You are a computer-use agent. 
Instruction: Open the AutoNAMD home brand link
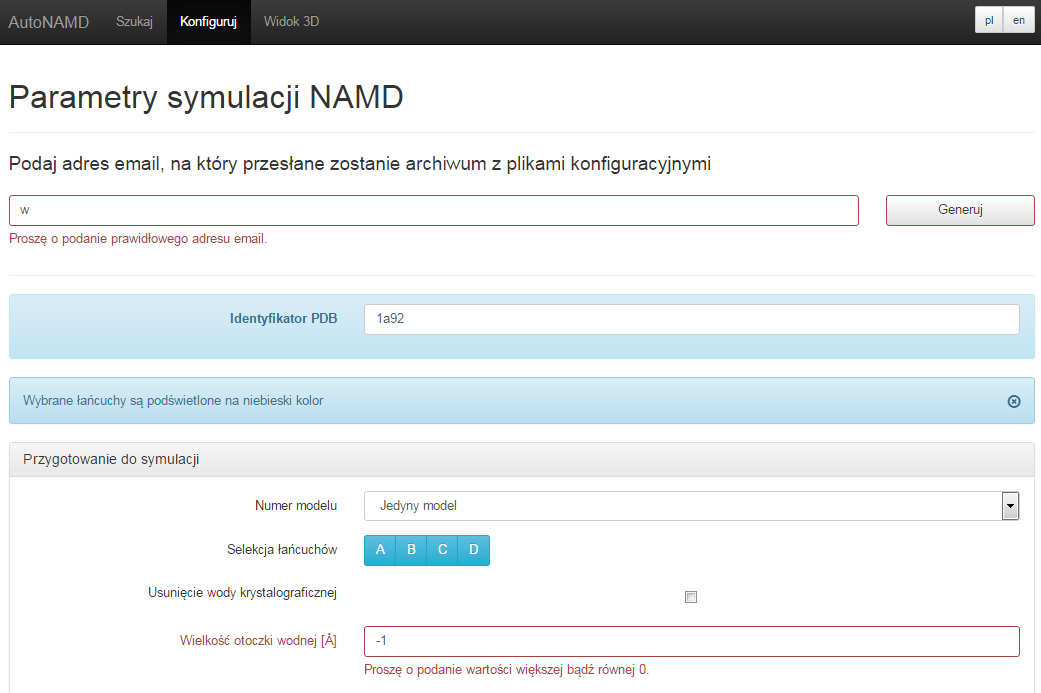point(48,22)
